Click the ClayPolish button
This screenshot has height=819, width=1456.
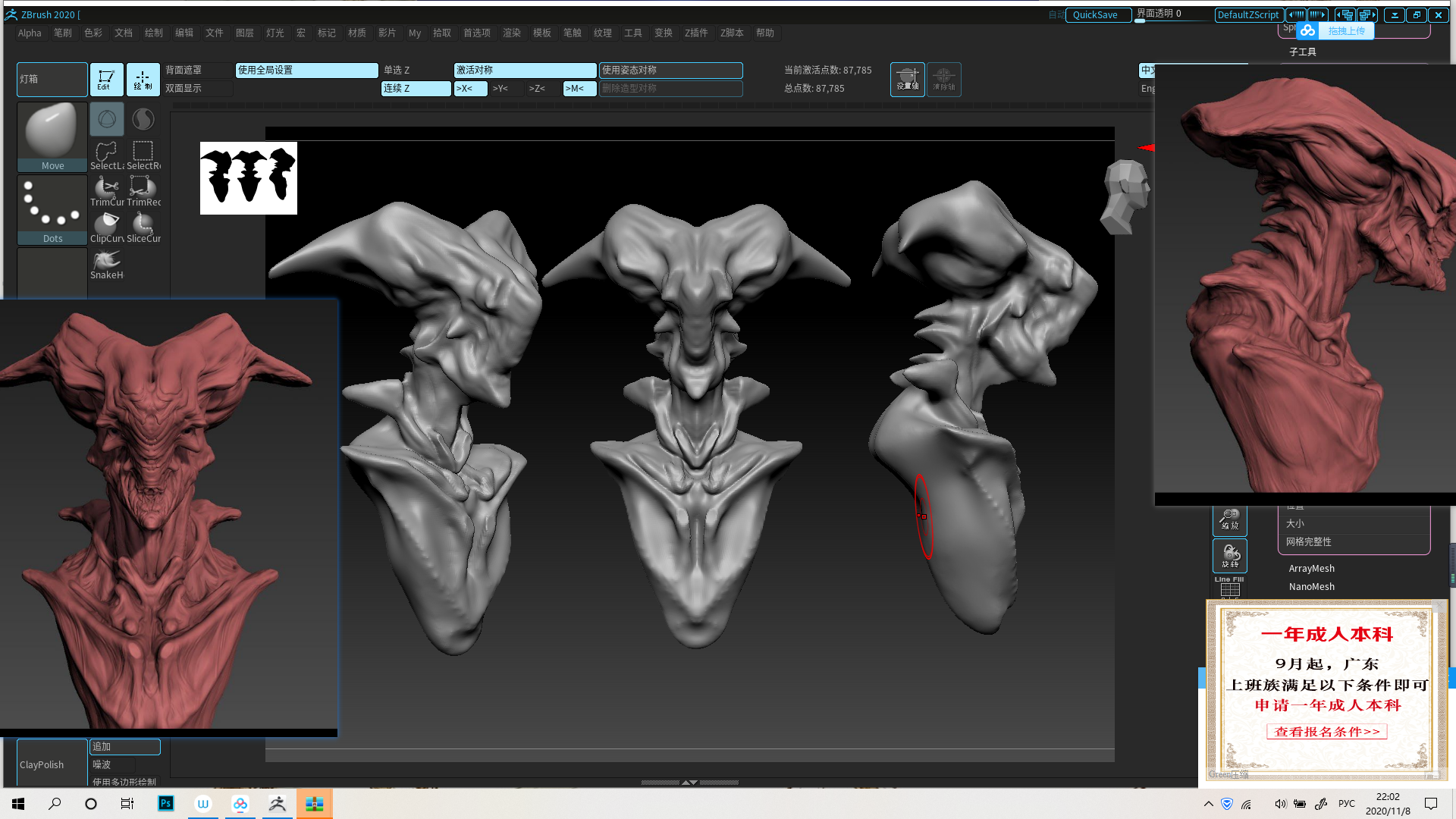point(52,764)
